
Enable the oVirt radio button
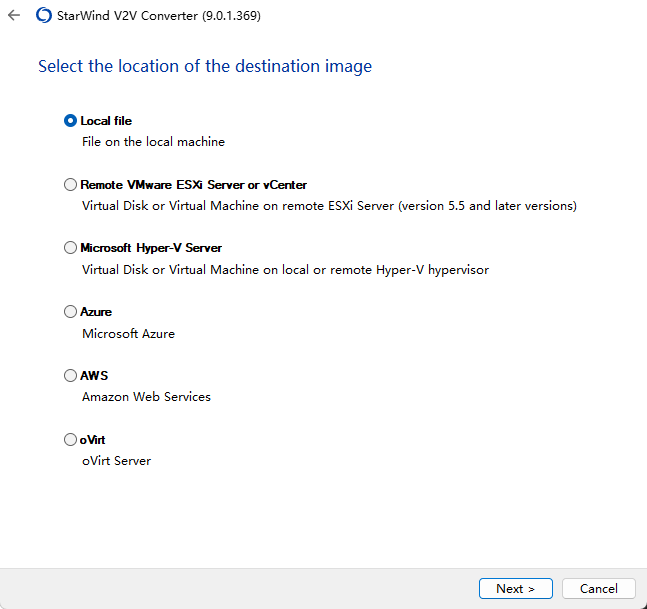(x=70, y=440)
